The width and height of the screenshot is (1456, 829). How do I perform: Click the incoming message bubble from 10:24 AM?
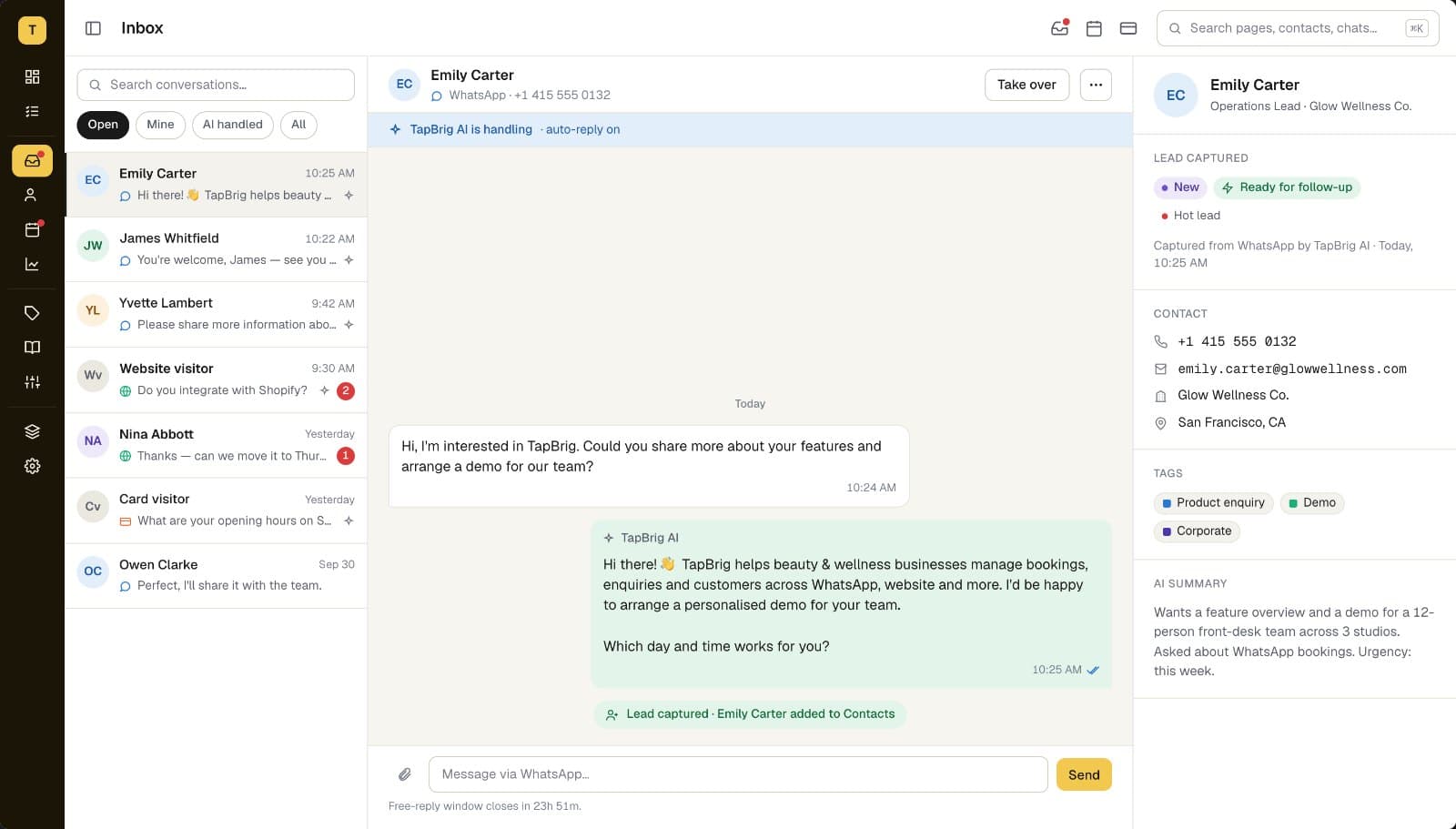point(649,466)
